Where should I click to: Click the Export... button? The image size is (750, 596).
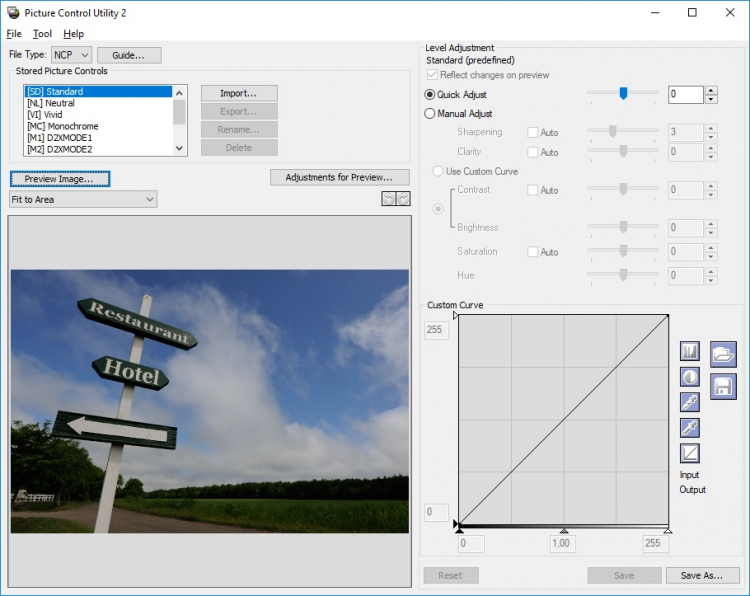(x=239, y=111)
